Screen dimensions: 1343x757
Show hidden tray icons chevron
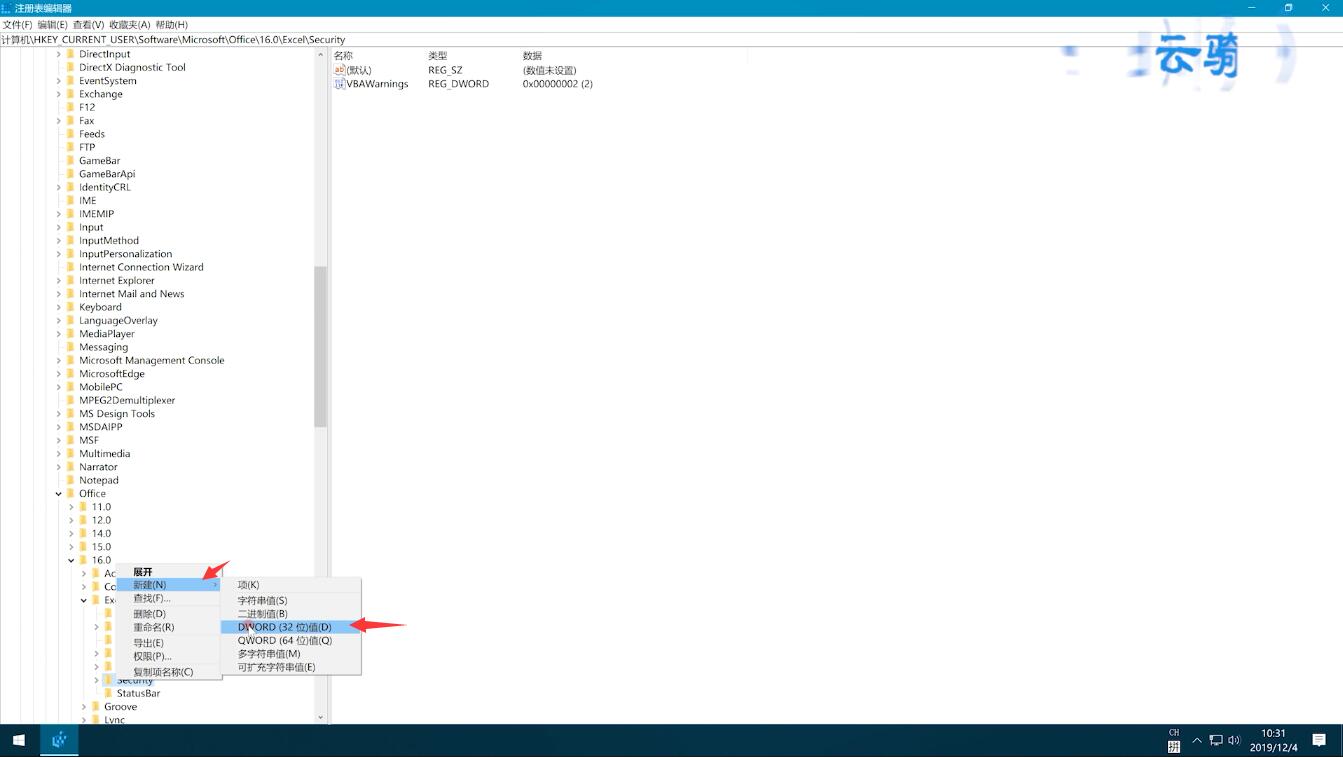click(1197, 740)
